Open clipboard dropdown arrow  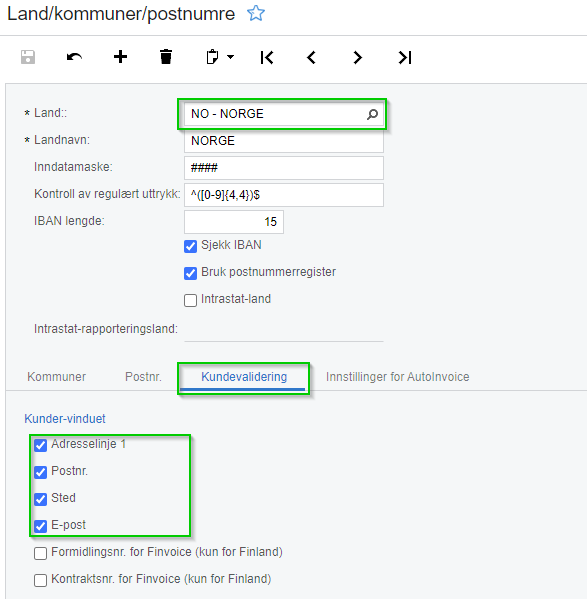pyautogui.click(x=230, y=57)
